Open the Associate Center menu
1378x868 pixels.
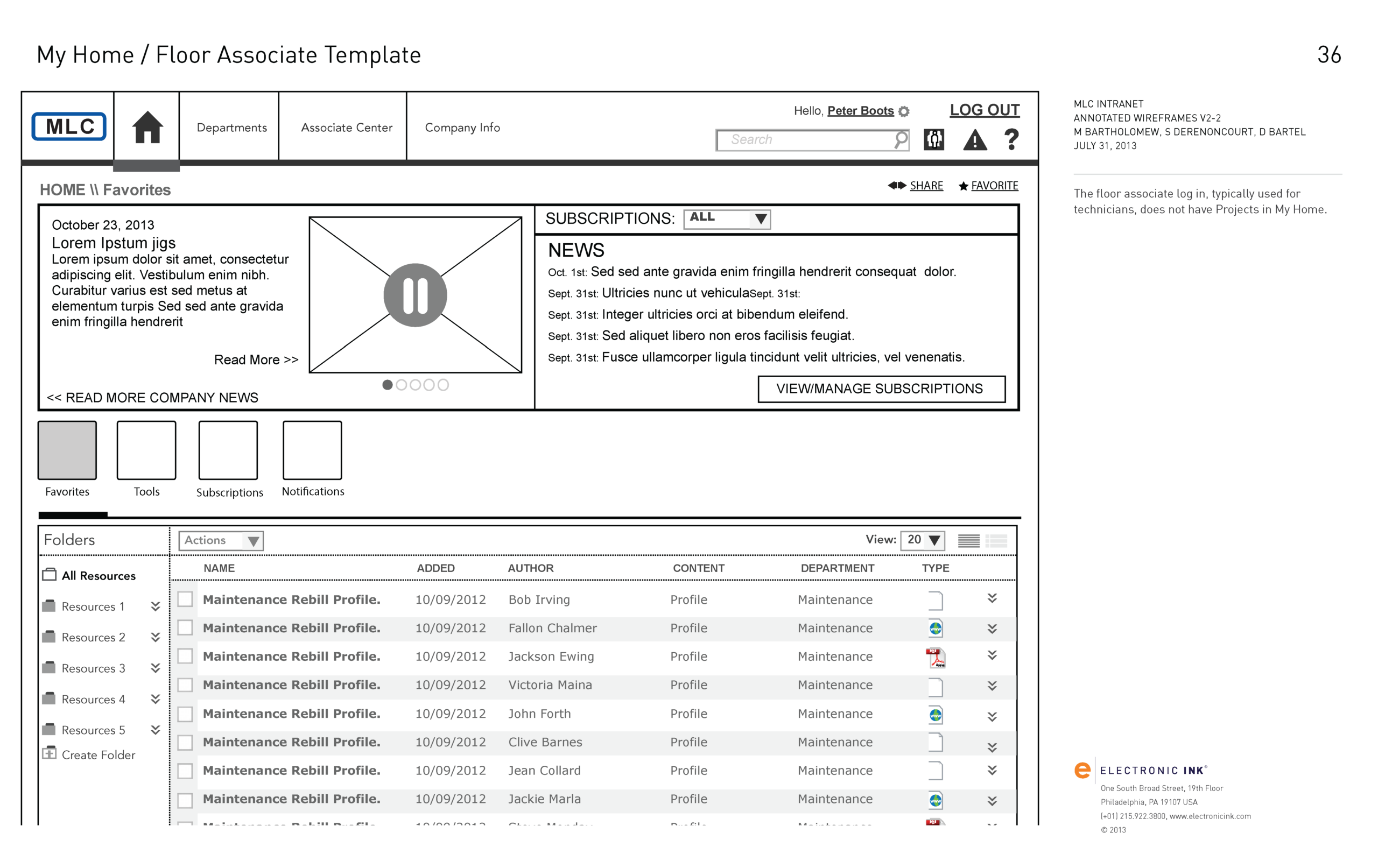[x=346, y=128]
